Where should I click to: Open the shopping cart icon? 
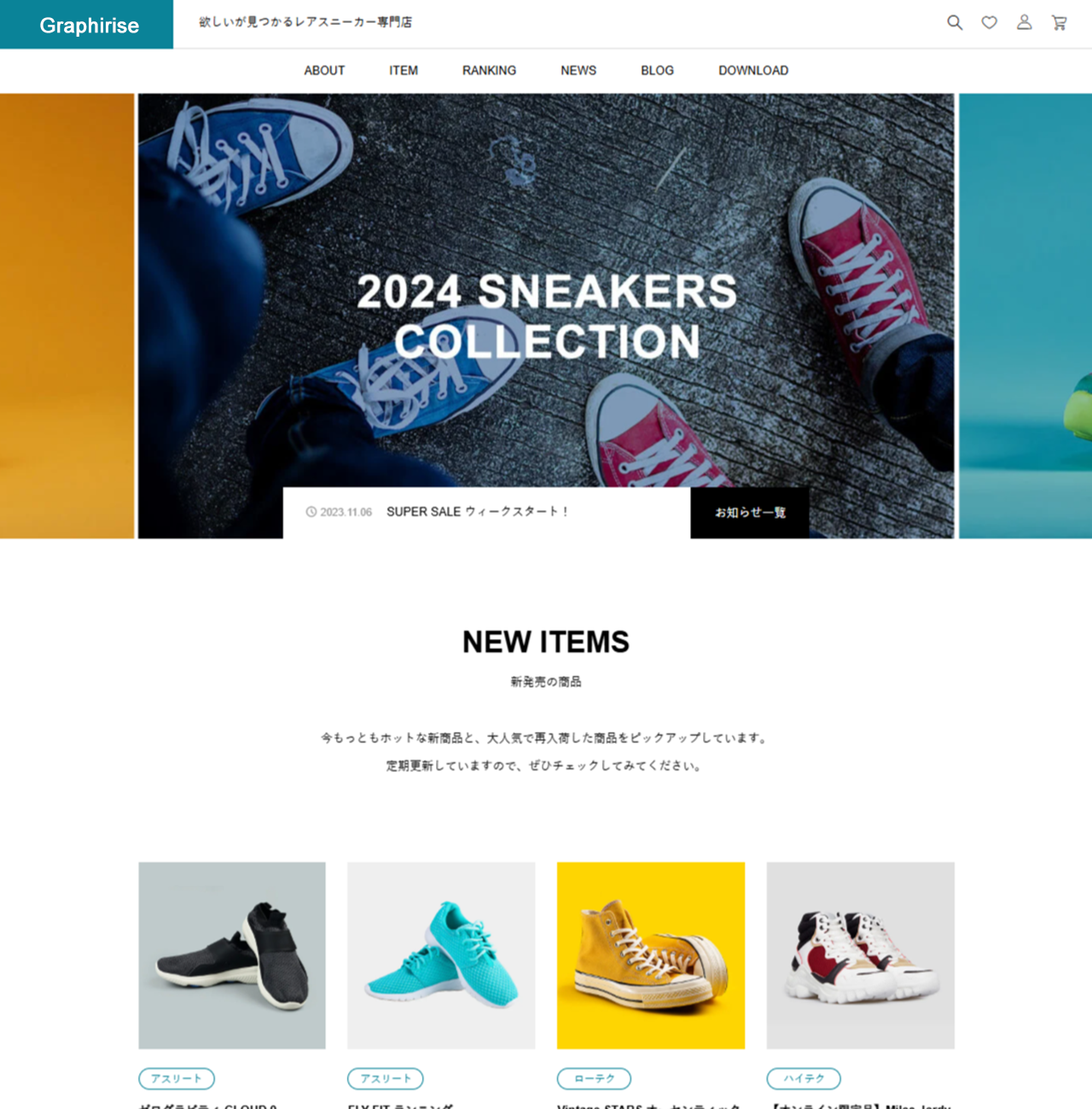[1060, 23]
